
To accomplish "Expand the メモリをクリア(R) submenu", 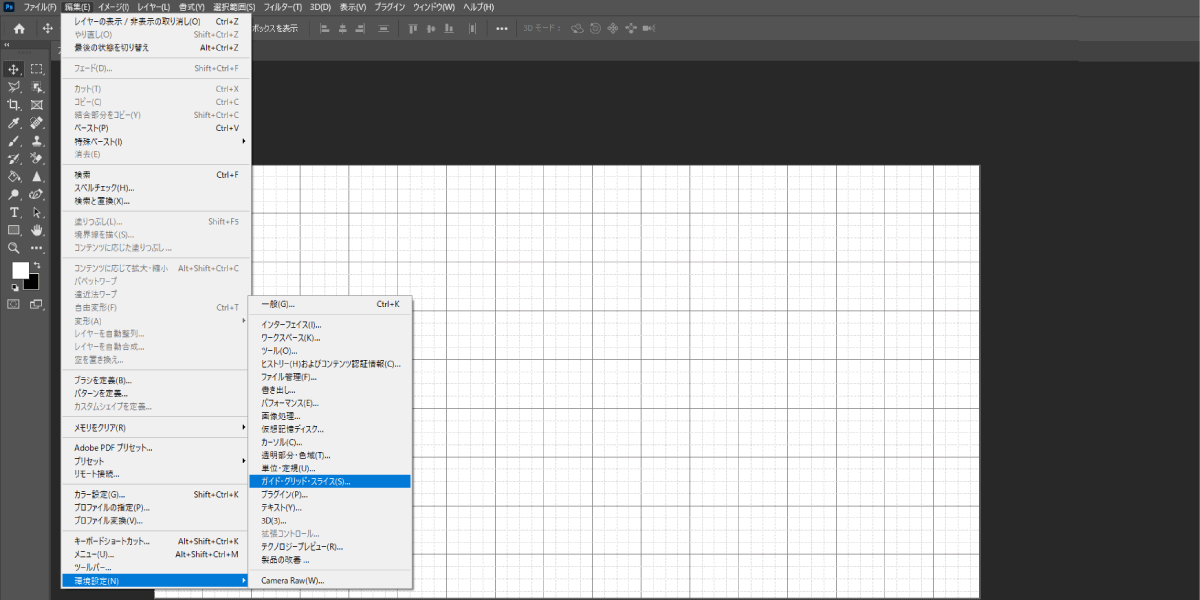I will pyautogui.click(x=156, y=427).
